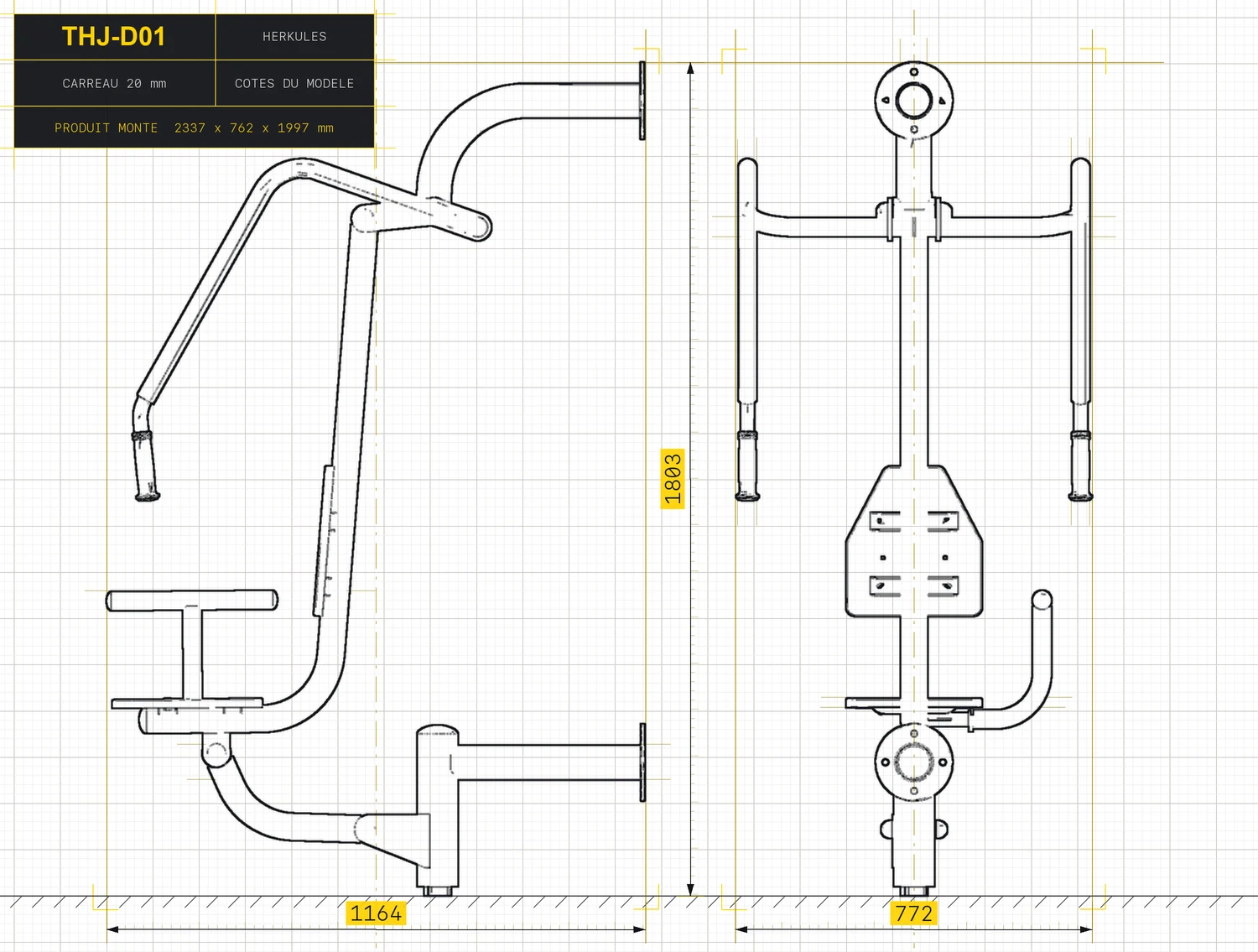This screenshot has width=1258, height=952.
Task: Click the 772 width dimension label
Action: pyautogui.click(x=914, y=913)
